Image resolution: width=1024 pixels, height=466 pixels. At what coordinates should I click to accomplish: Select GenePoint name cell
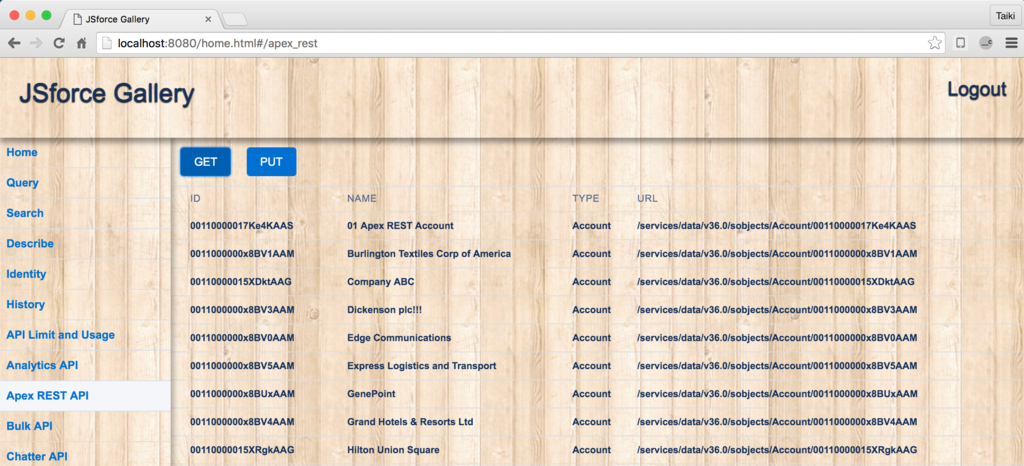click(x=371, y=394)
